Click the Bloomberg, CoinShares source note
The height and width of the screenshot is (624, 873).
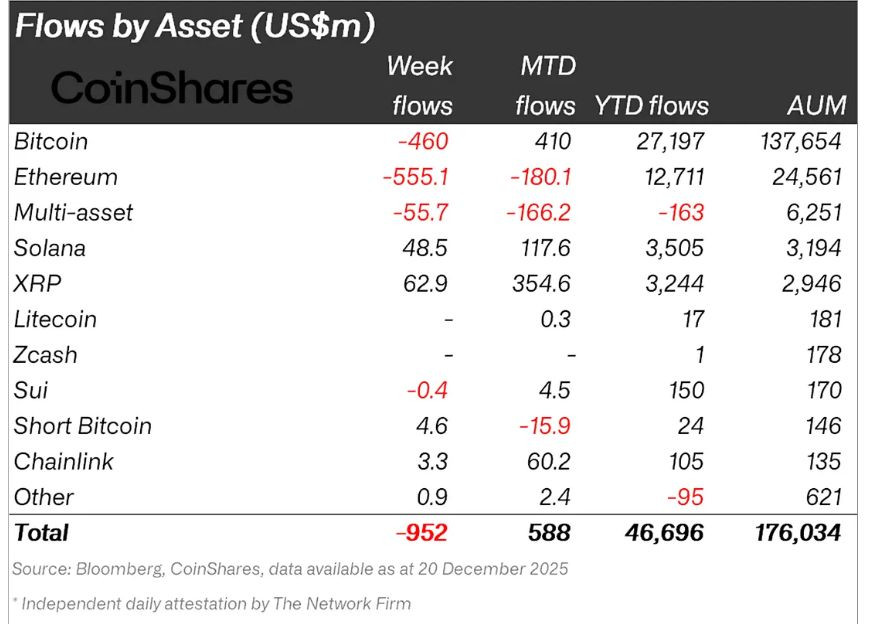290,569
